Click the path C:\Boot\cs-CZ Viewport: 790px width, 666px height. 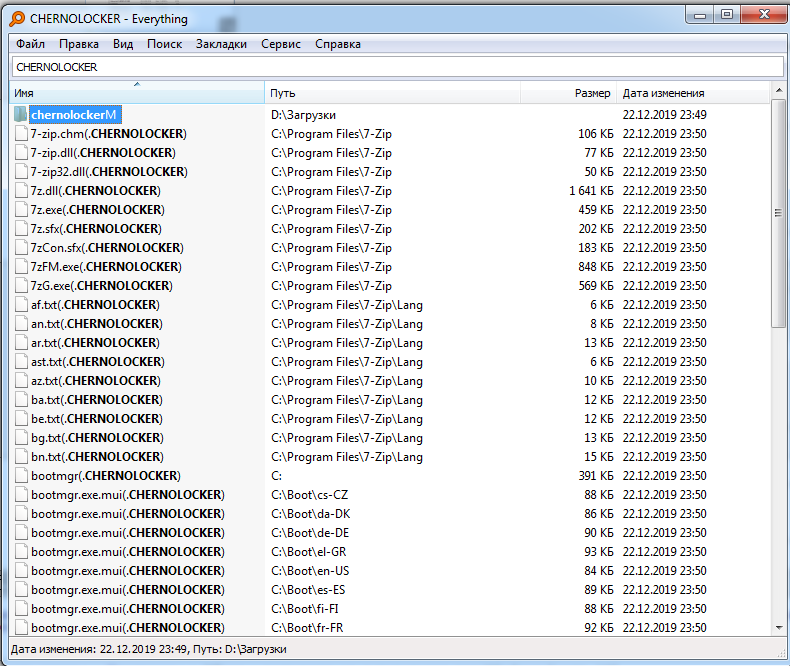click(x=309, y=495)
